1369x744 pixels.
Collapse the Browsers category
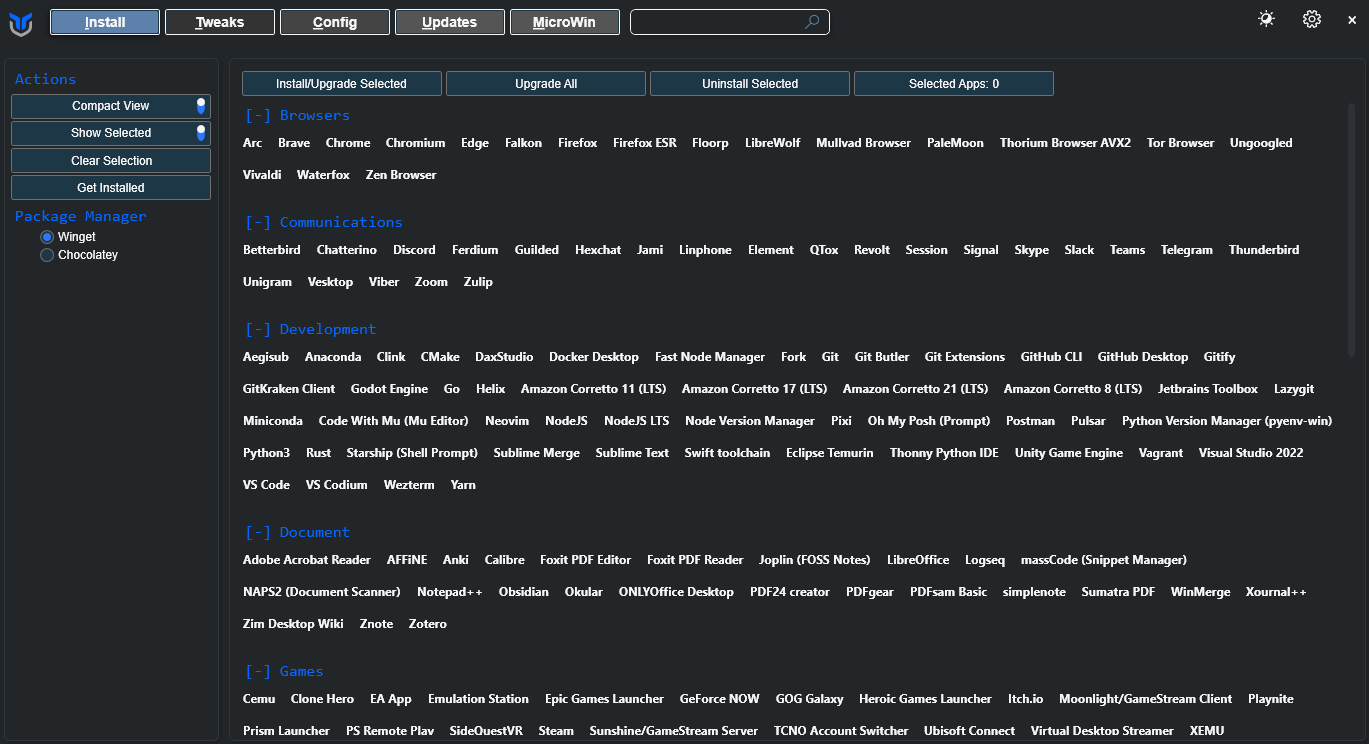[258, 115]
